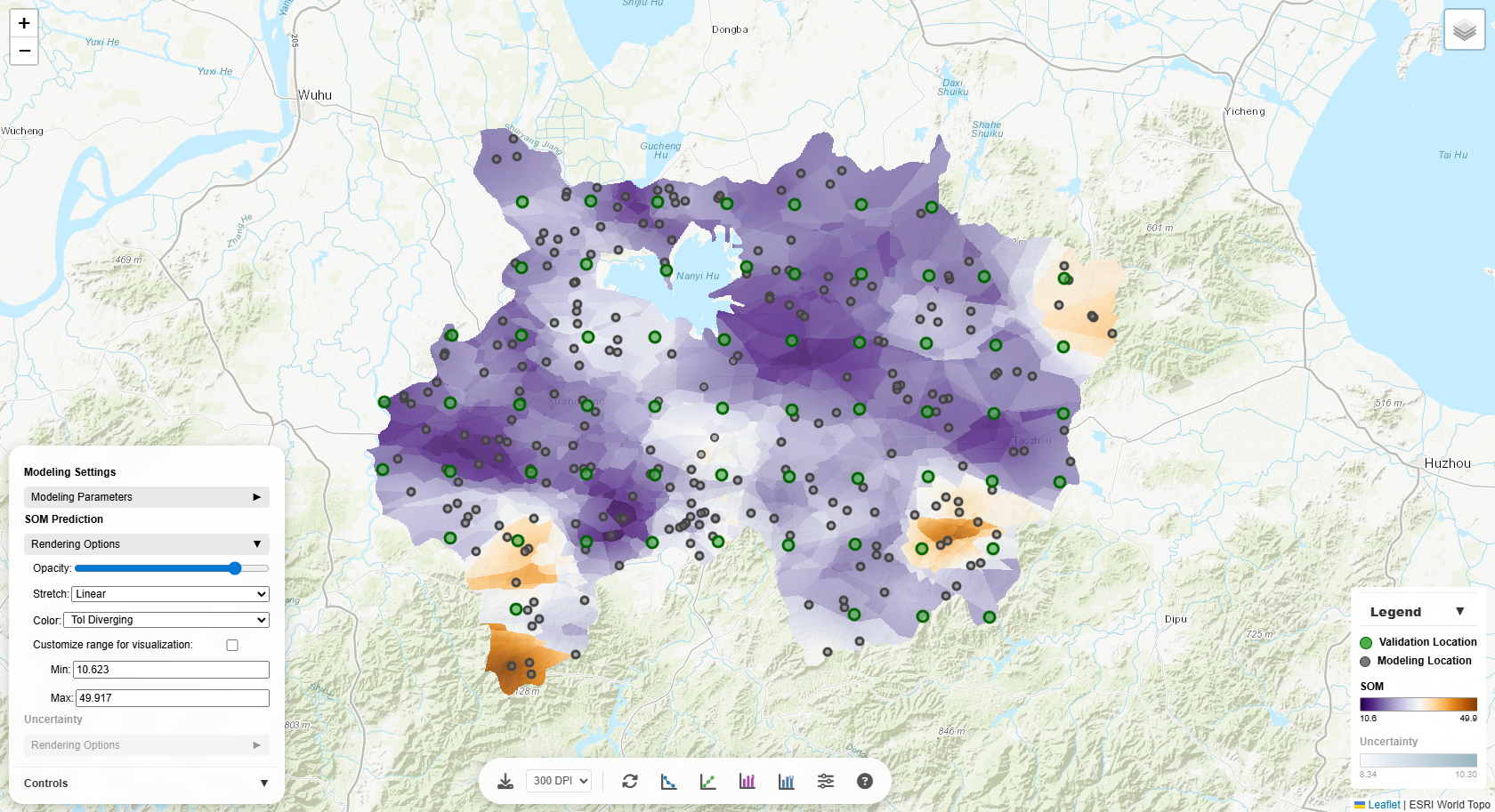
Task: Click the gray Modeling Location legend marker
Action: pyautogui.click(x=1365, y=662)
